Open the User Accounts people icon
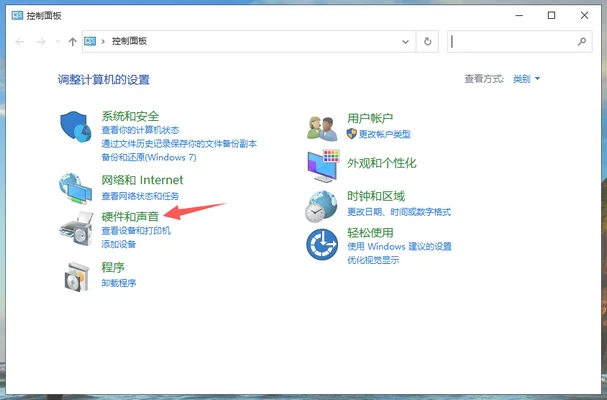This screenshot has height=400, width=607. (x=322, y=129)
